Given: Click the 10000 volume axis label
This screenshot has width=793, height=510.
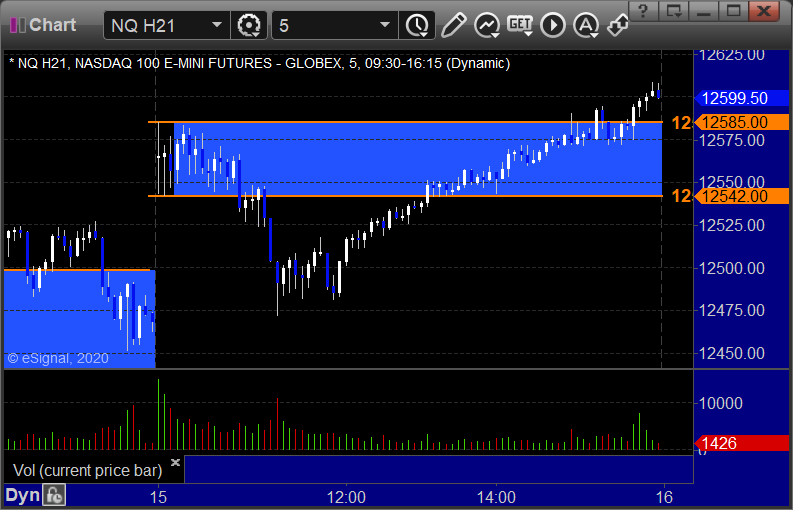Looking at the screenshot, I should pos(720,403).
